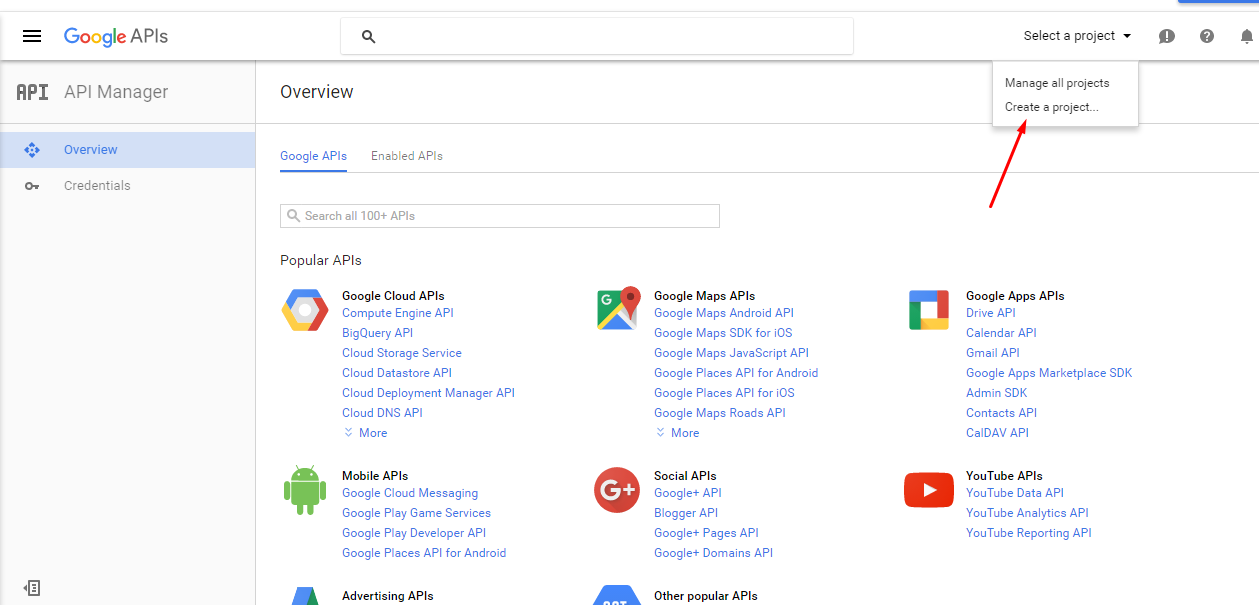Click magnifier icon in API search box
Image resolution: width=1259 pixels, height=605 pixels.
click(x=293, y=216)
